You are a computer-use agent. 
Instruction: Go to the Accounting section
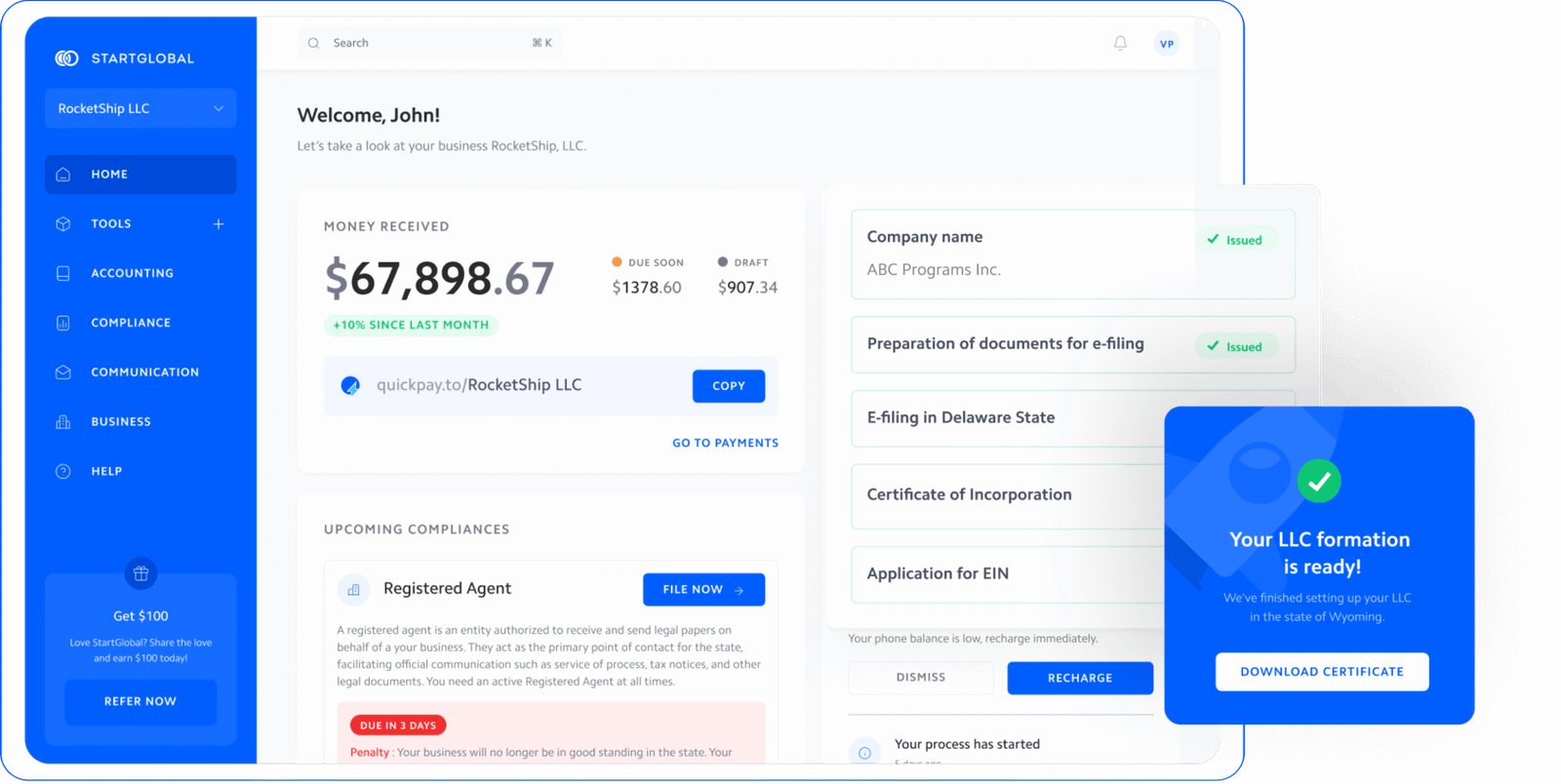coord(132,274)
